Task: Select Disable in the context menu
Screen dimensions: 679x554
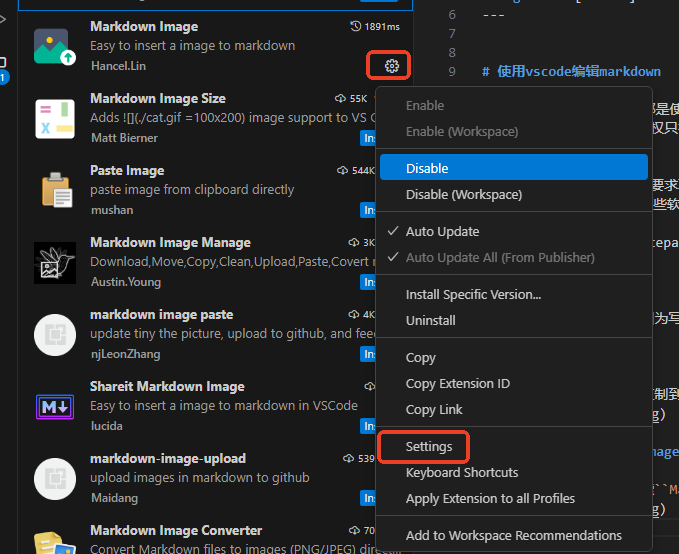Action: click(x=427, y=168)
